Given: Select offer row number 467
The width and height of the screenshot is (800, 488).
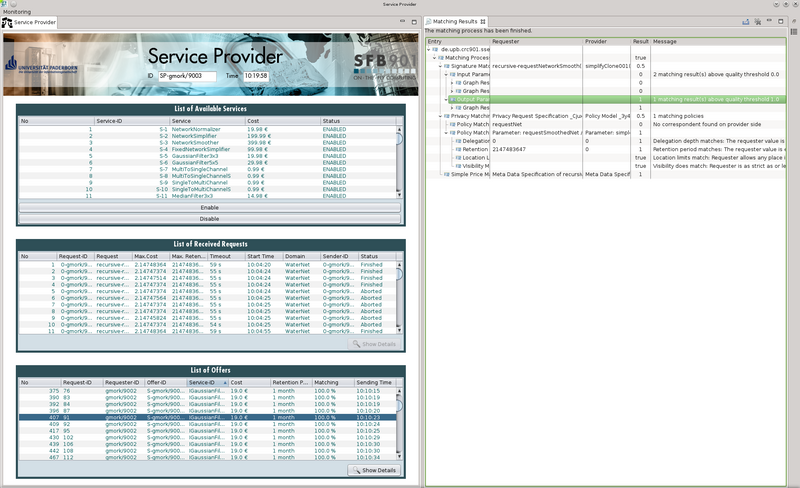Looking at the screenshot, I should (x=208, y=457).
